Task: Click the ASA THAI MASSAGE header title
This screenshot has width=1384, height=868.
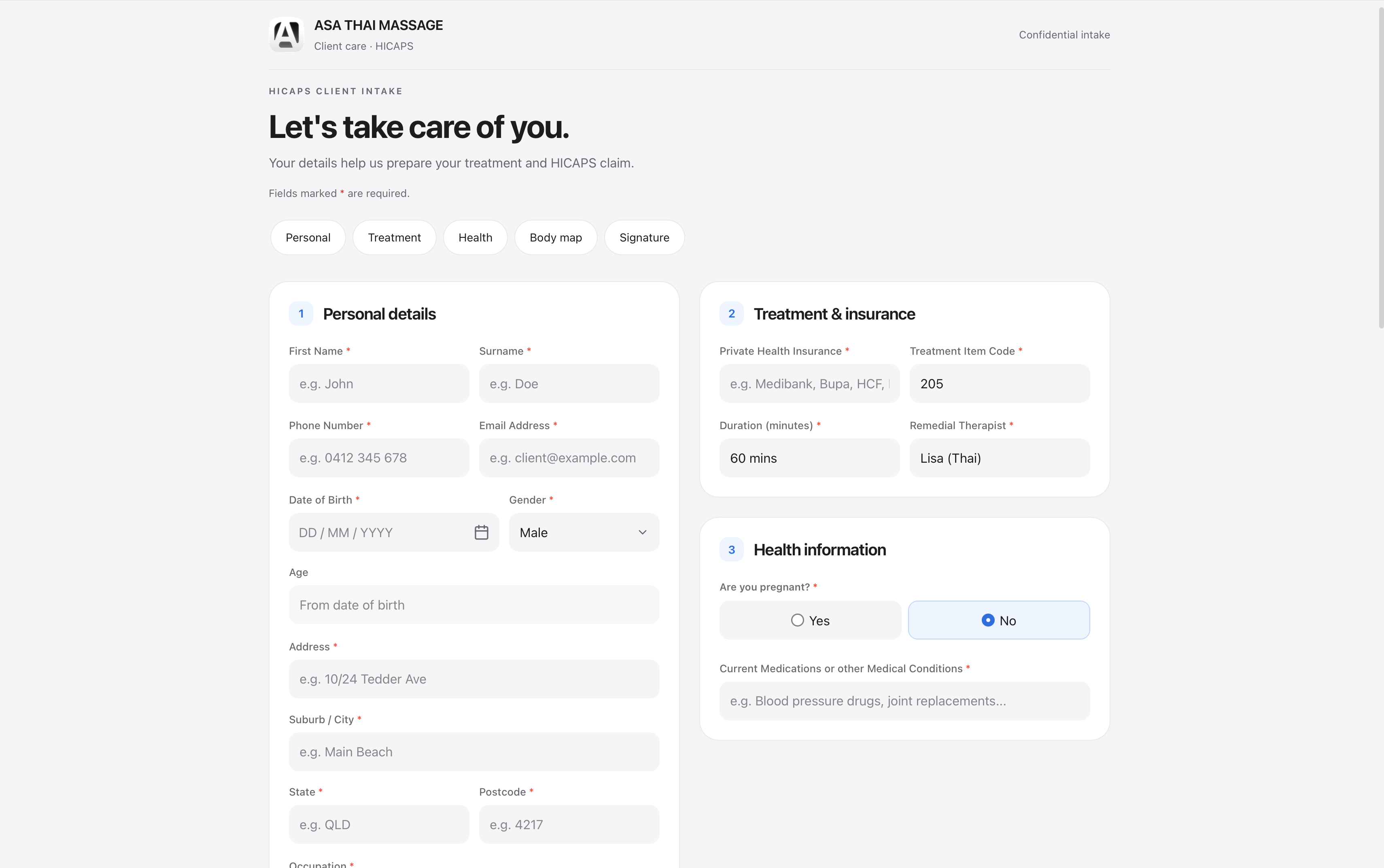Action: (378, 25)
